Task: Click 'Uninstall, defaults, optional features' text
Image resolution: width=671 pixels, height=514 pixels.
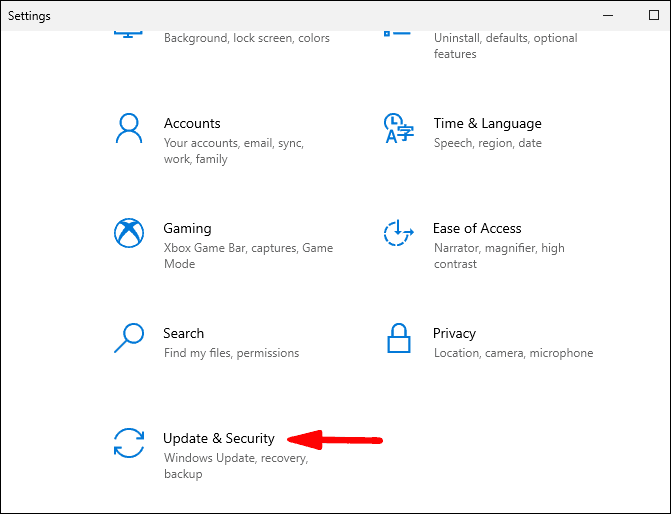Action: pos(505,46)
